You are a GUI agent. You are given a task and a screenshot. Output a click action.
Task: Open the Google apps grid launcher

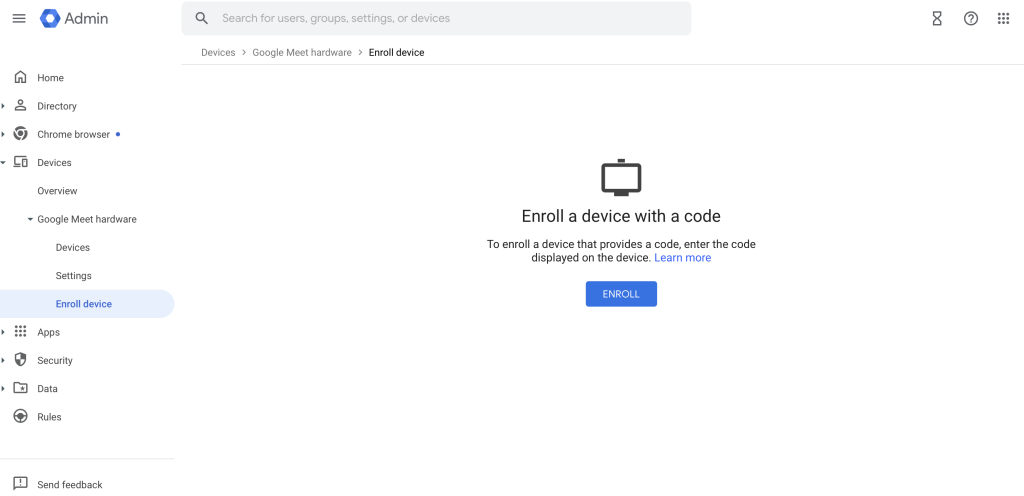[1003, 18]
